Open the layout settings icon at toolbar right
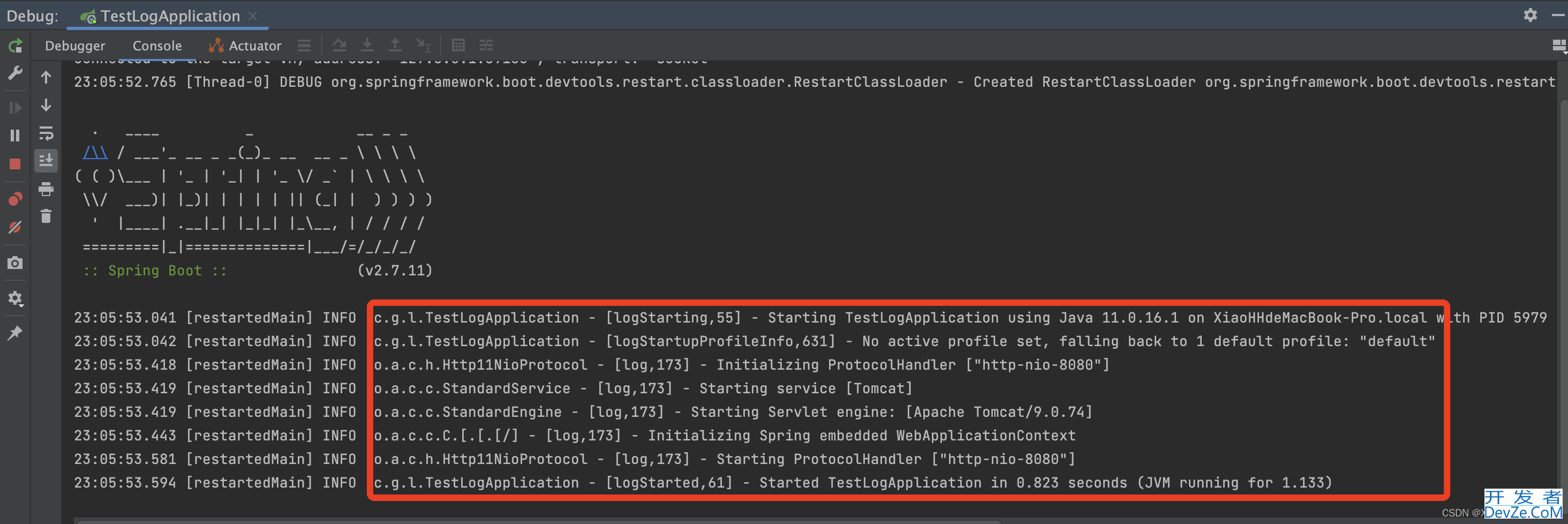Screen dimensions: 1568x524 (1559, 46)
